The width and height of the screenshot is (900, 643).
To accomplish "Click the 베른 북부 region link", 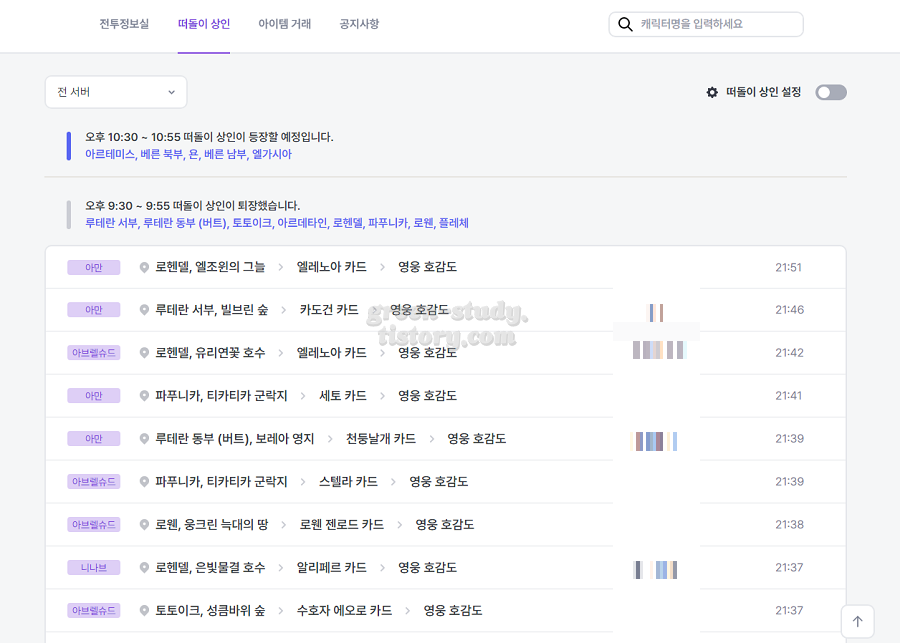I will (162, 154).
